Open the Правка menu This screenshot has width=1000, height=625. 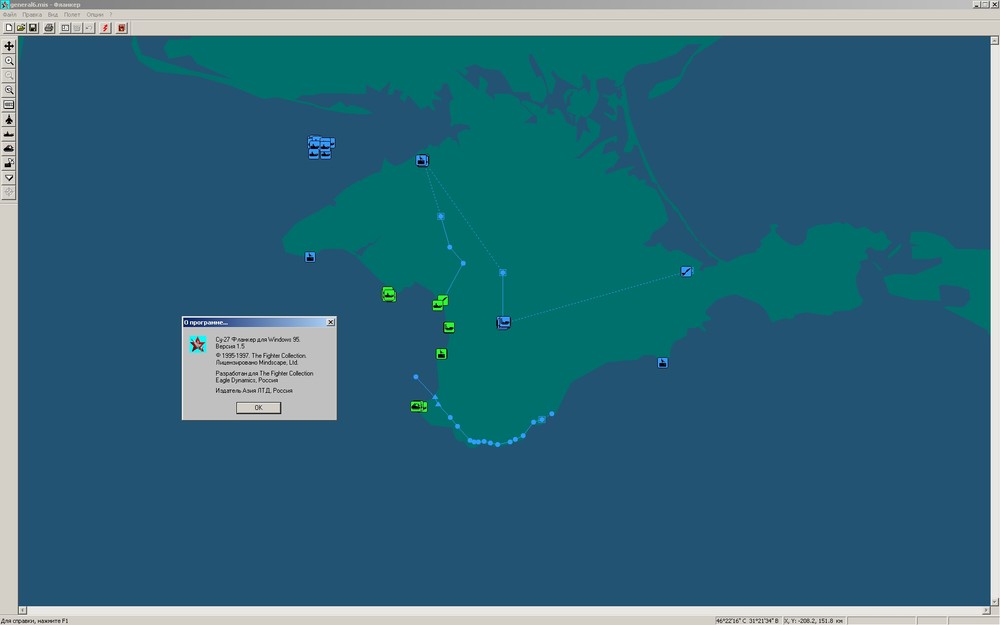click(x=32, y=14)
